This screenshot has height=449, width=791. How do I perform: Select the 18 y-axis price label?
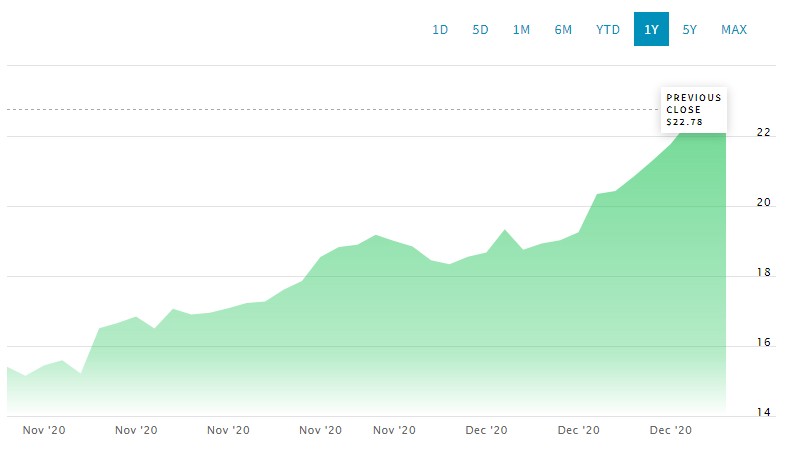point(763,272)
